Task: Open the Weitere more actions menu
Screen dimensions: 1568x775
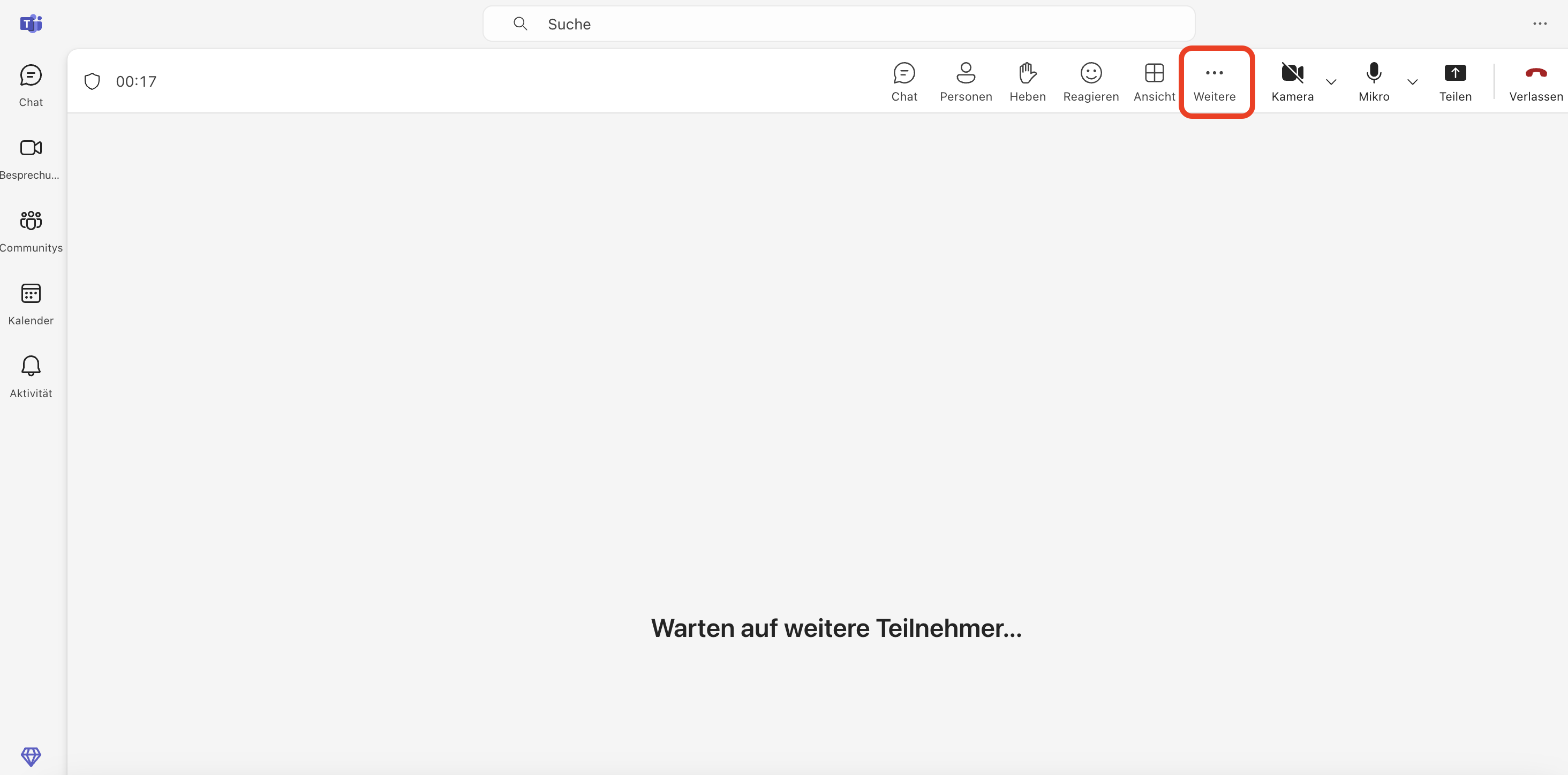Action: pos(1215,81)
